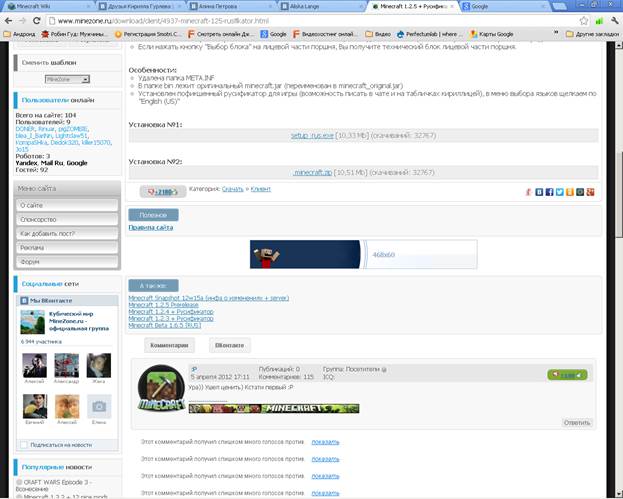Viewport: 623px width, 499px height.
Task: Open the Робин Гуд: Мужчины bookmark
Action: [x=74, y=34]
